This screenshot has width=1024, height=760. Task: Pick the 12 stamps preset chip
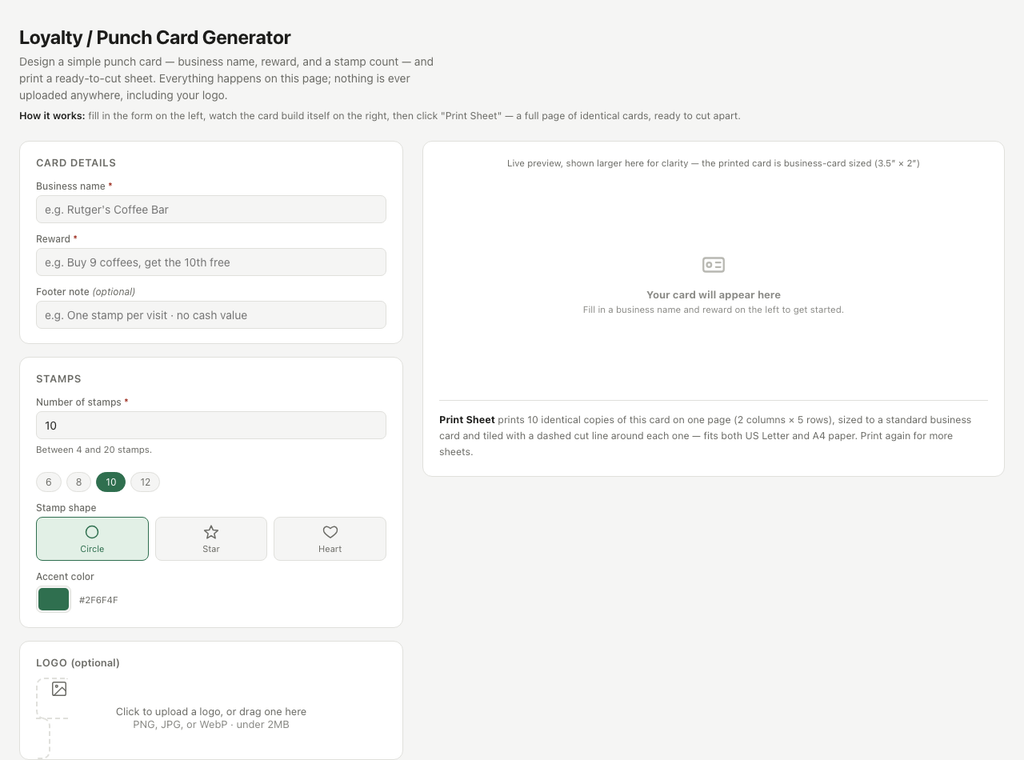tap(145, 482)
